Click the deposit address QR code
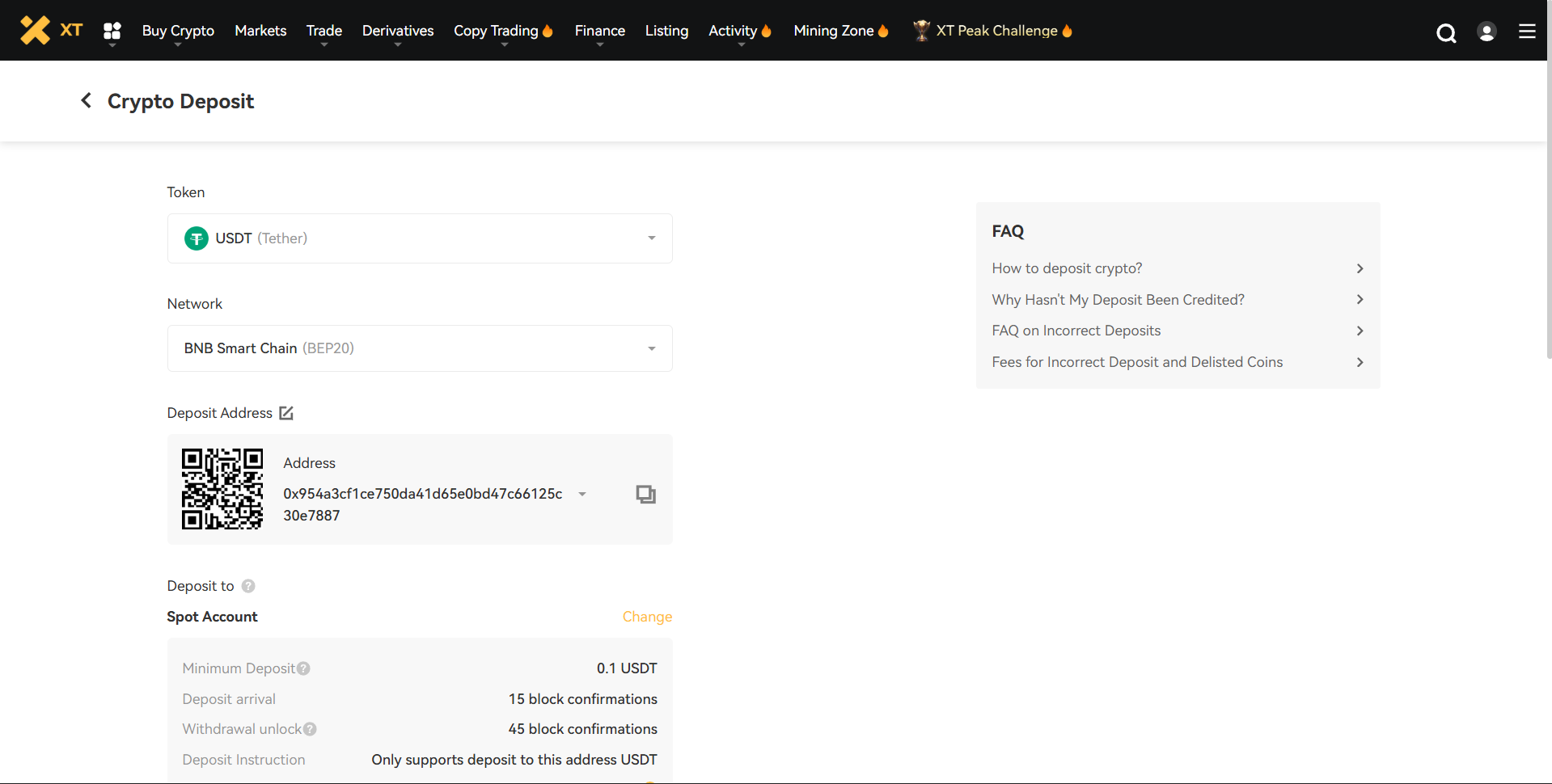 coord(222,489)
